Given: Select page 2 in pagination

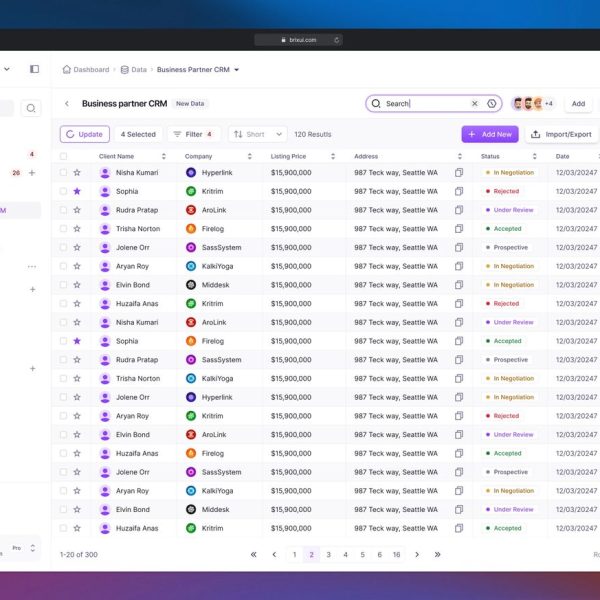Looking at the screenshot, I should pos(311,554).
